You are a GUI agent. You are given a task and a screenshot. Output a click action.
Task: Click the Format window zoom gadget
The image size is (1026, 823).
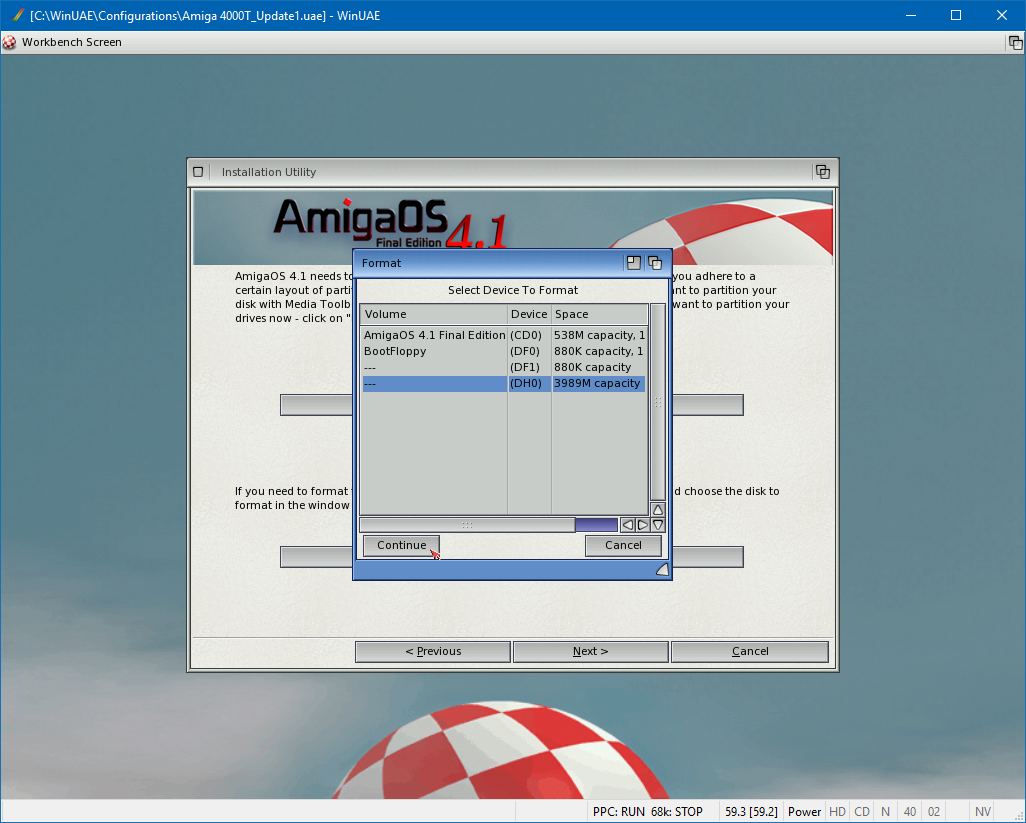(x=633, y=263)
